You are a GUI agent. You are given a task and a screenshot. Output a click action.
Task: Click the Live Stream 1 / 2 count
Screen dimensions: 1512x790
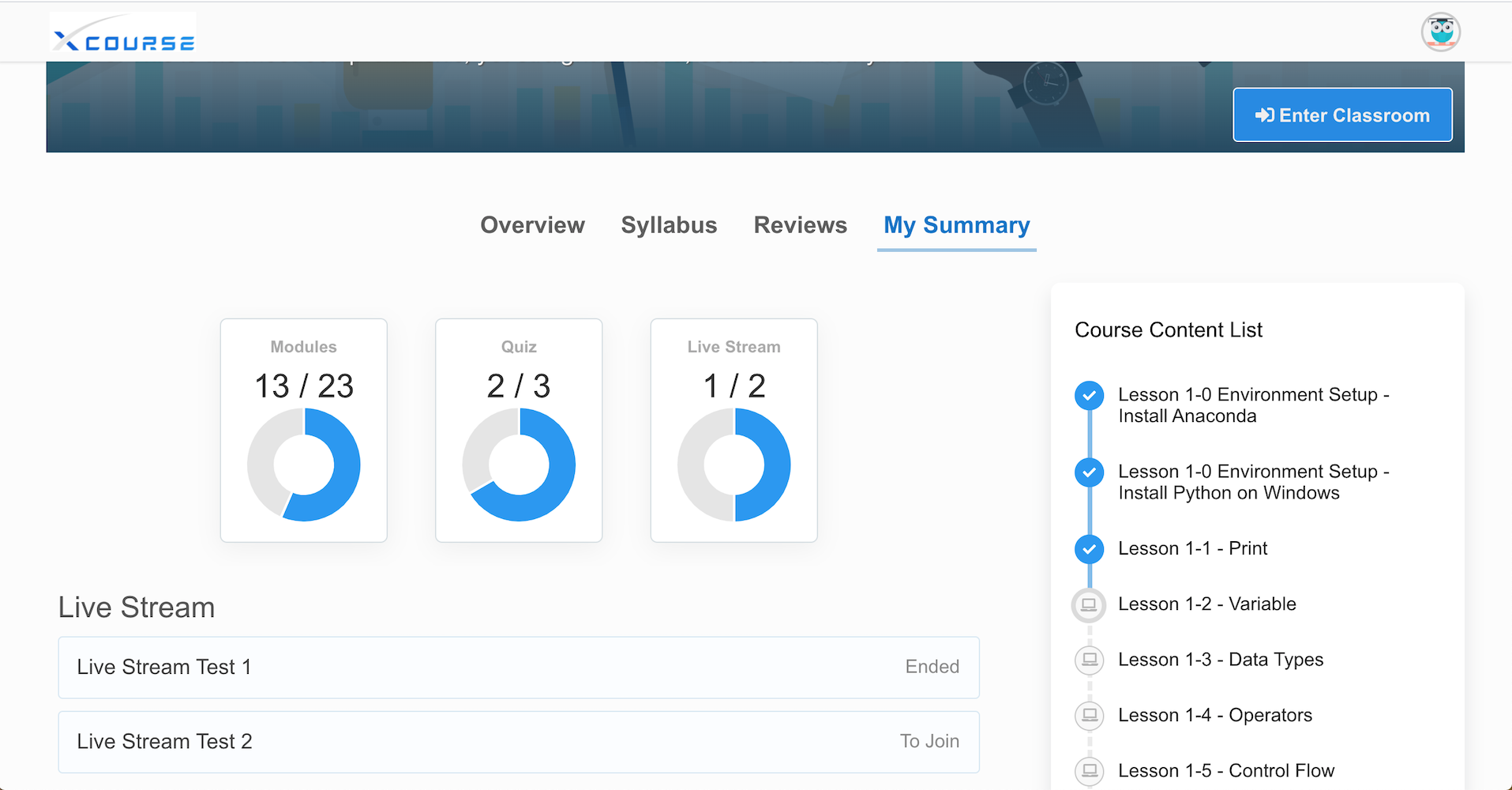click(x=734, y=386)
